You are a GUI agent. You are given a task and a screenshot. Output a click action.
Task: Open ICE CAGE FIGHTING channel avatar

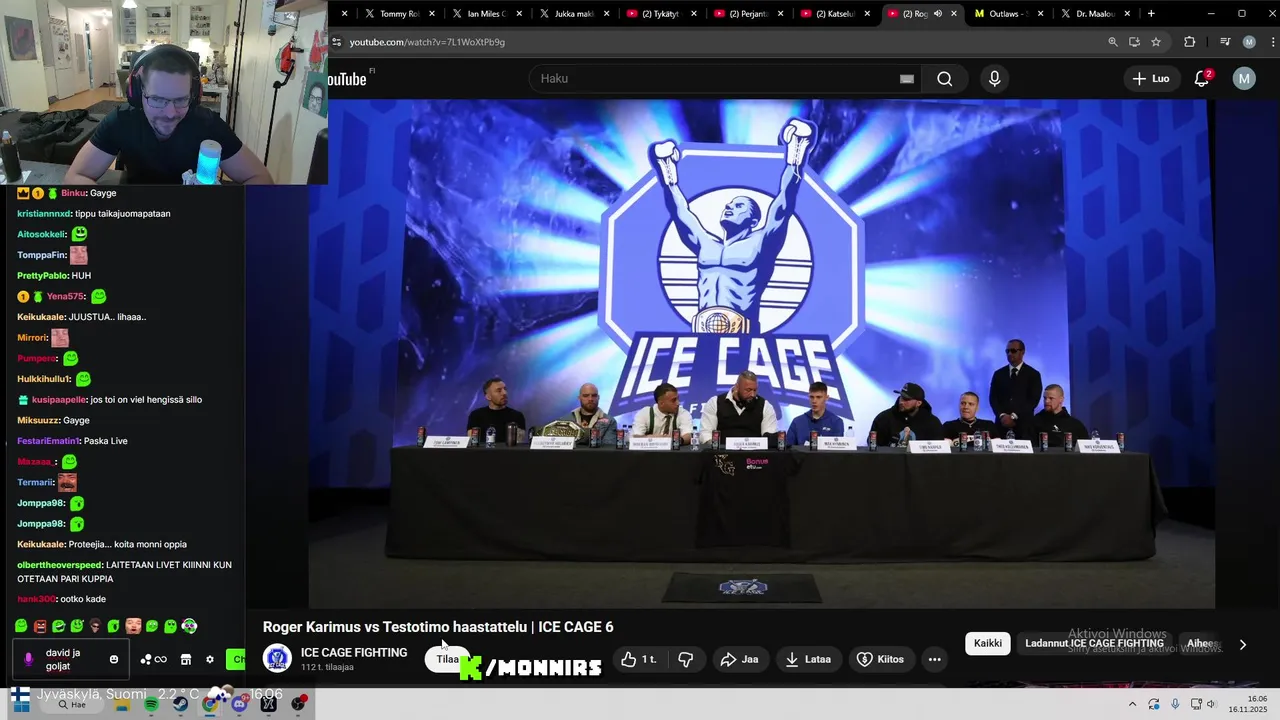pos(277,658)
